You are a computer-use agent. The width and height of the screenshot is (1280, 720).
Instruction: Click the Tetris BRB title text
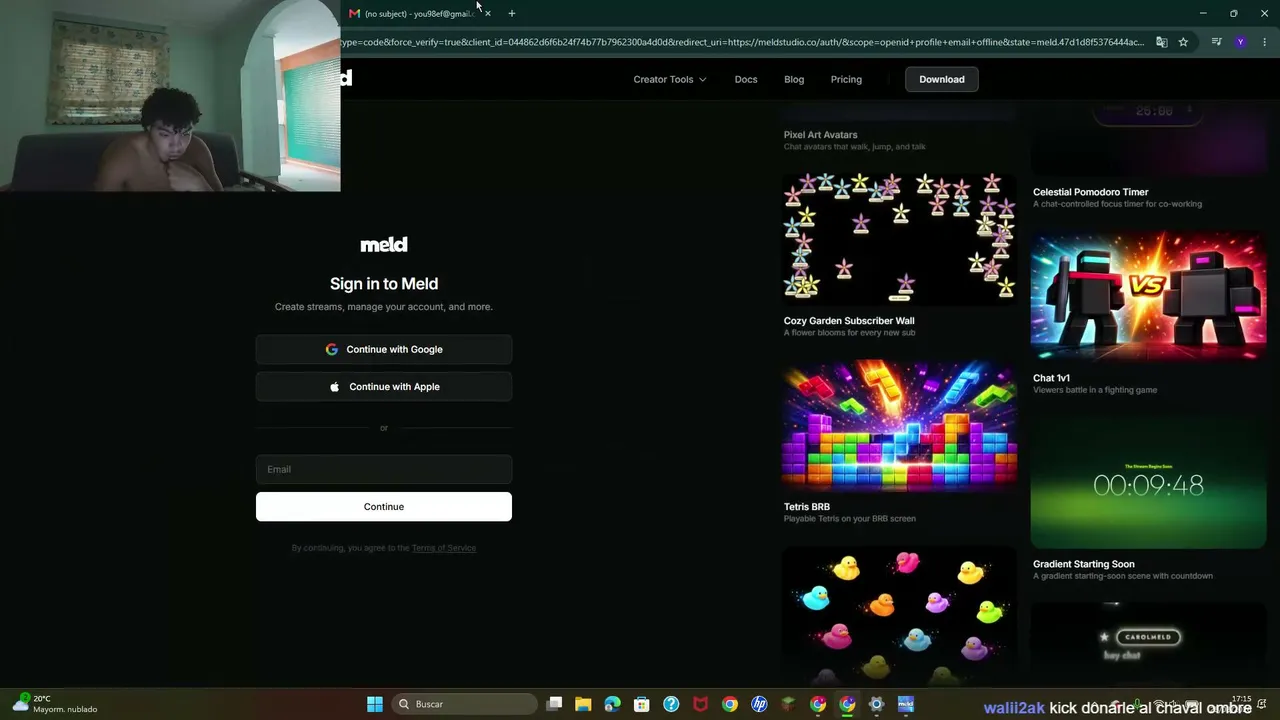coord(807,507)
